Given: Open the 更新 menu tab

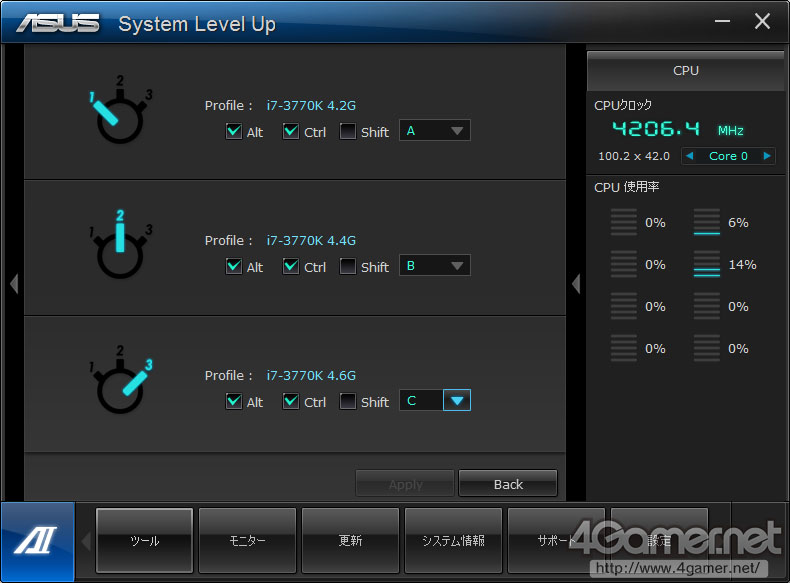Looking at the screenshot, I should 350,540.
